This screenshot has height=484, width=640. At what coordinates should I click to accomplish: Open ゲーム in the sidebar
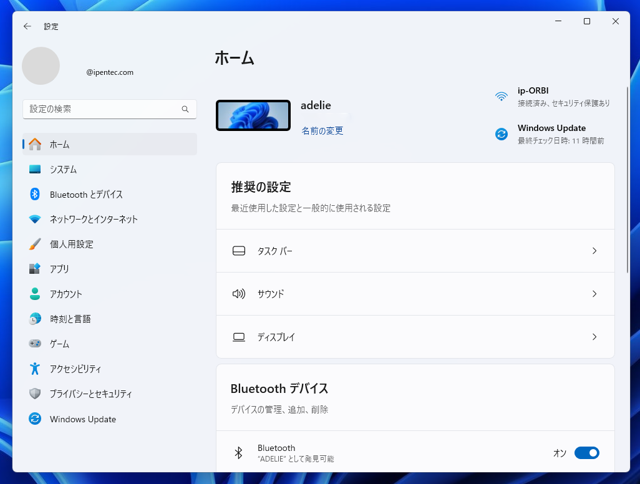click(110, 344)
